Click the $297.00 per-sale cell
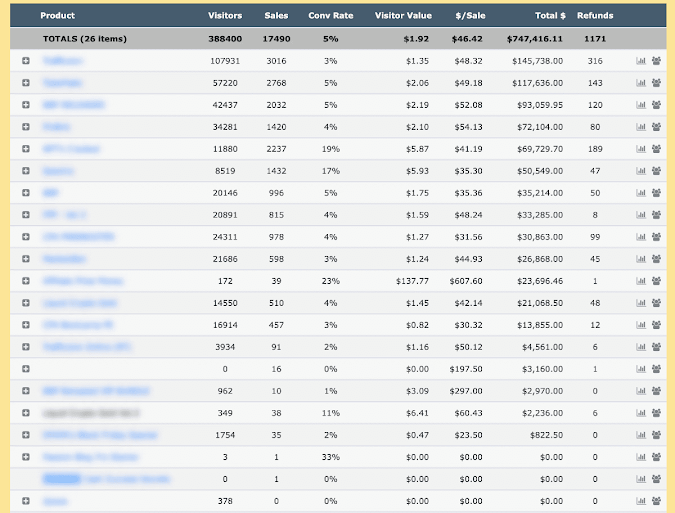This screenshot has height=513, width=675. click(466, 391)
